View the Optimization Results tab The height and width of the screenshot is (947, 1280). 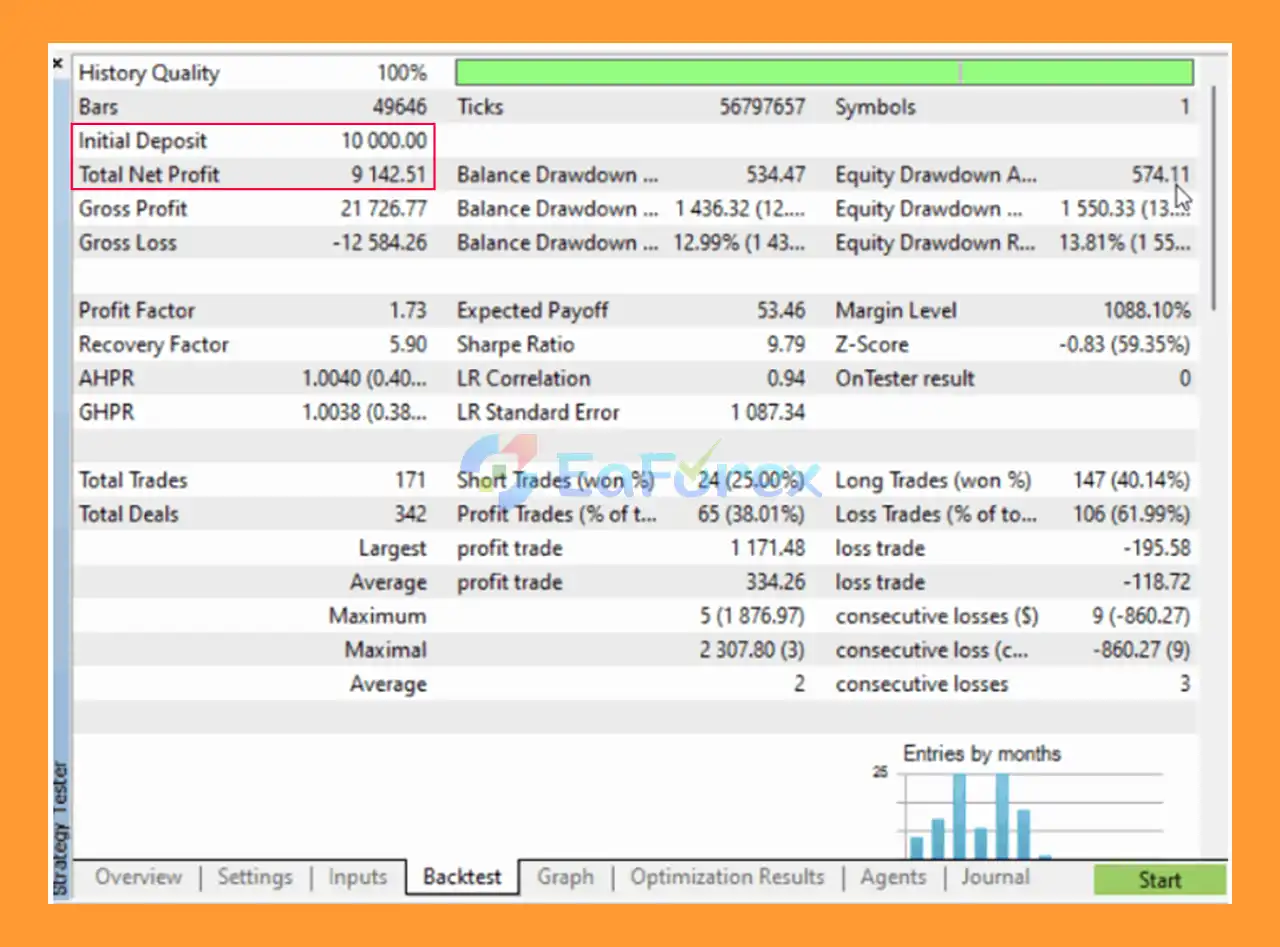727,876
